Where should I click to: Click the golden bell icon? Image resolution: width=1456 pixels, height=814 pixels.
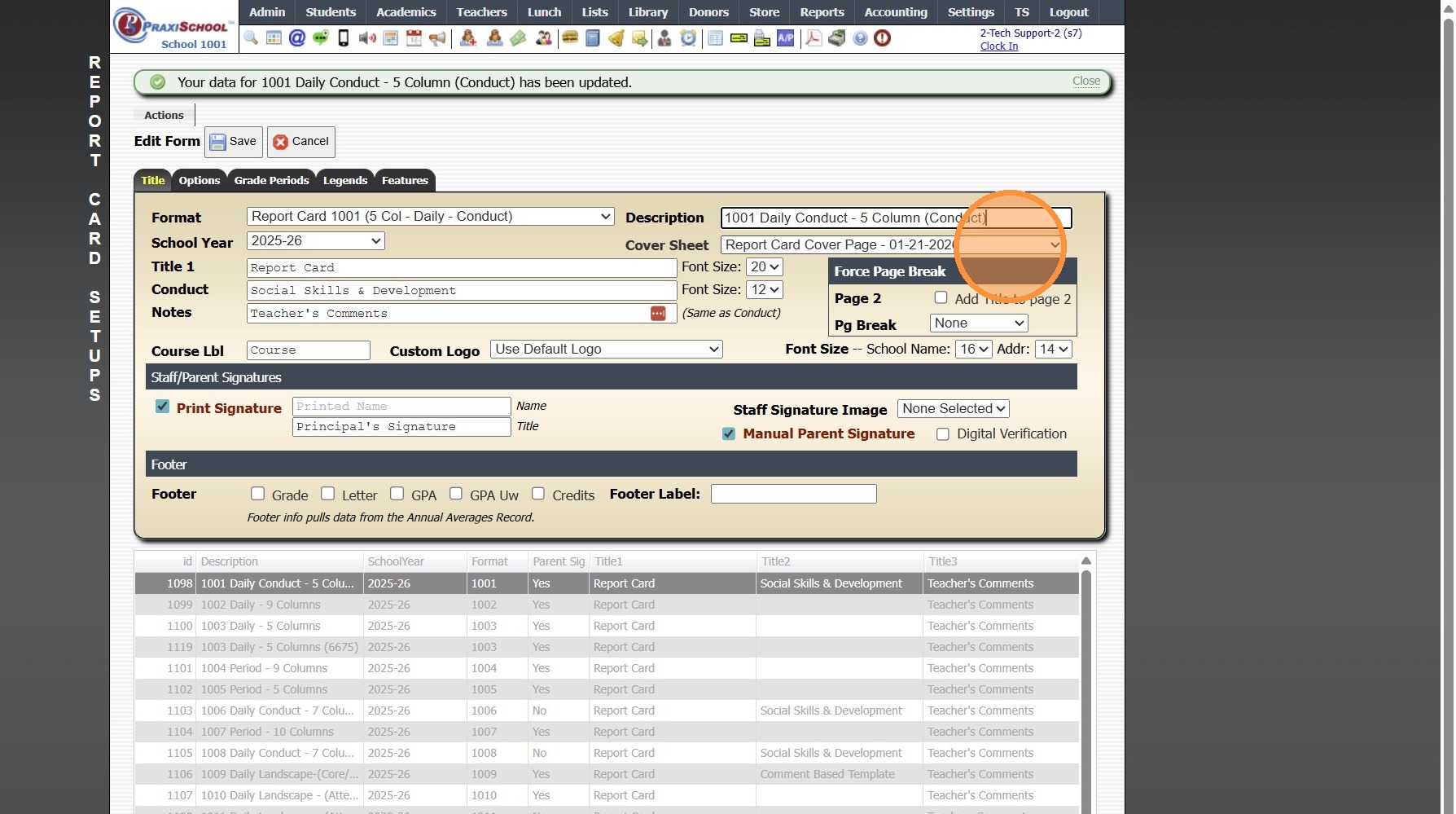616,38
